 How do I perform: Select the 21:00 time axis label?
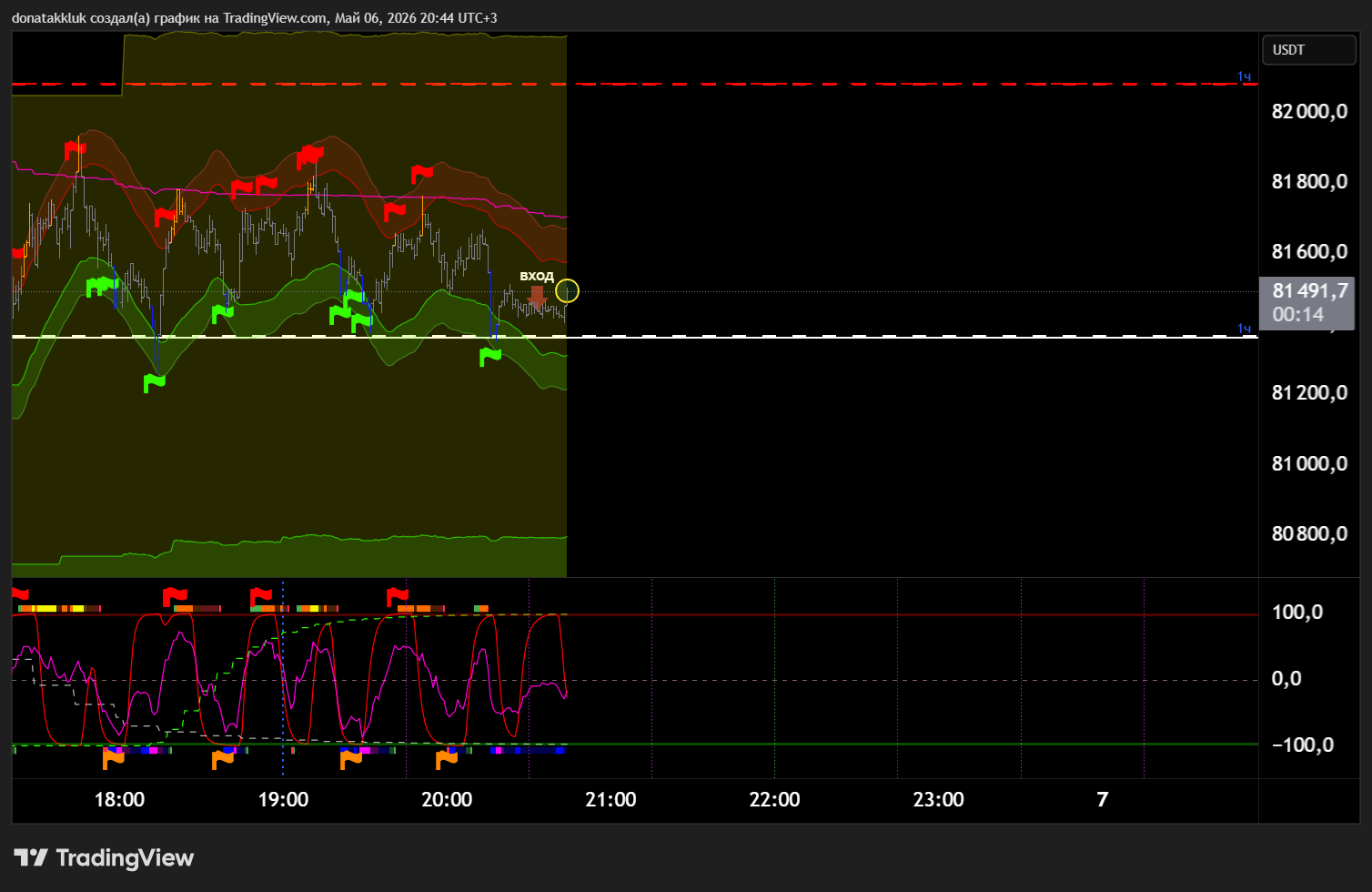(x=610, y=800)
